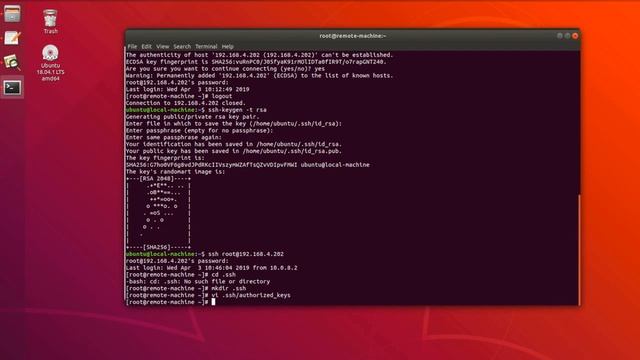Click the terminal title 'root@remote-machine:~'
640x360 pixels.
click(353, 36)
